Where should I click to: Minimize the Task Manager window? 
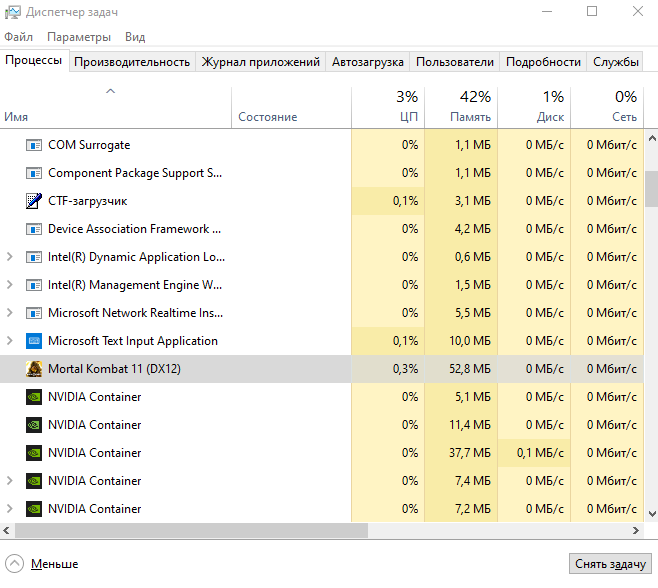point(547,11)
